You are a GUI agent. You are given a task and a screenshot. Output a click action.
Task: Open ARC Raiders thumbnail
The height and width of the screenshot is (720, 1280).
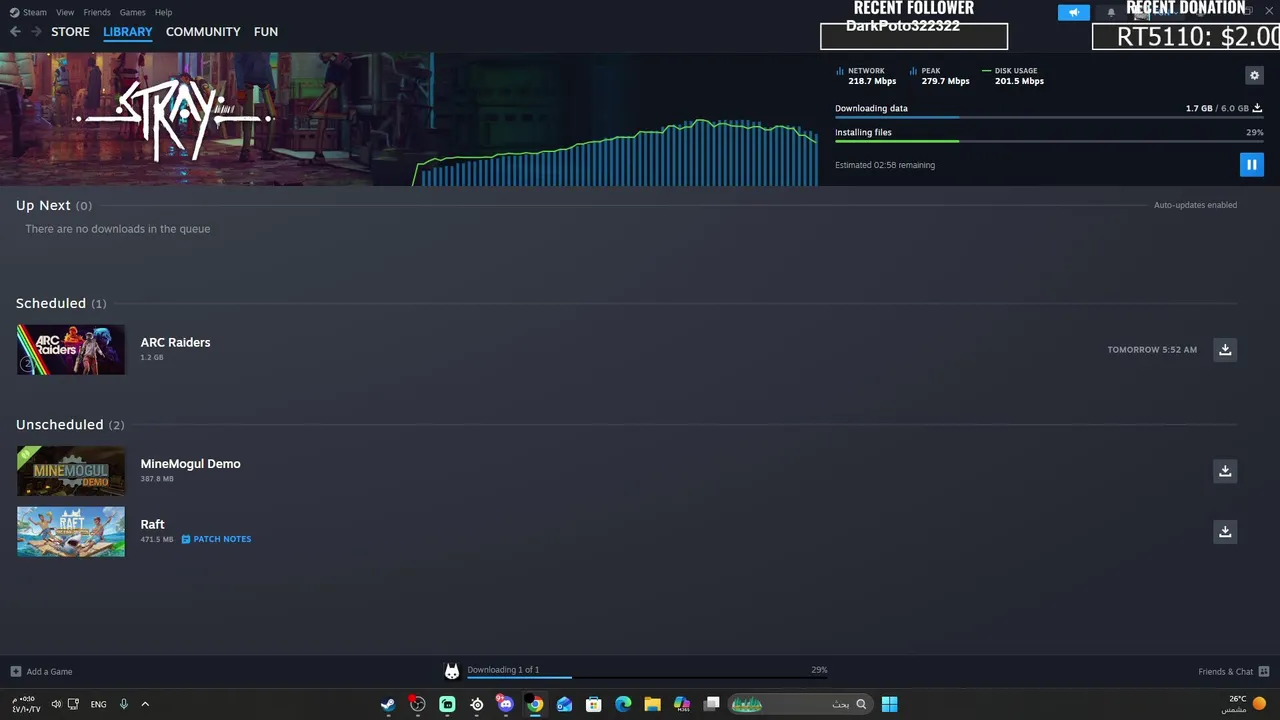[71, 349]
